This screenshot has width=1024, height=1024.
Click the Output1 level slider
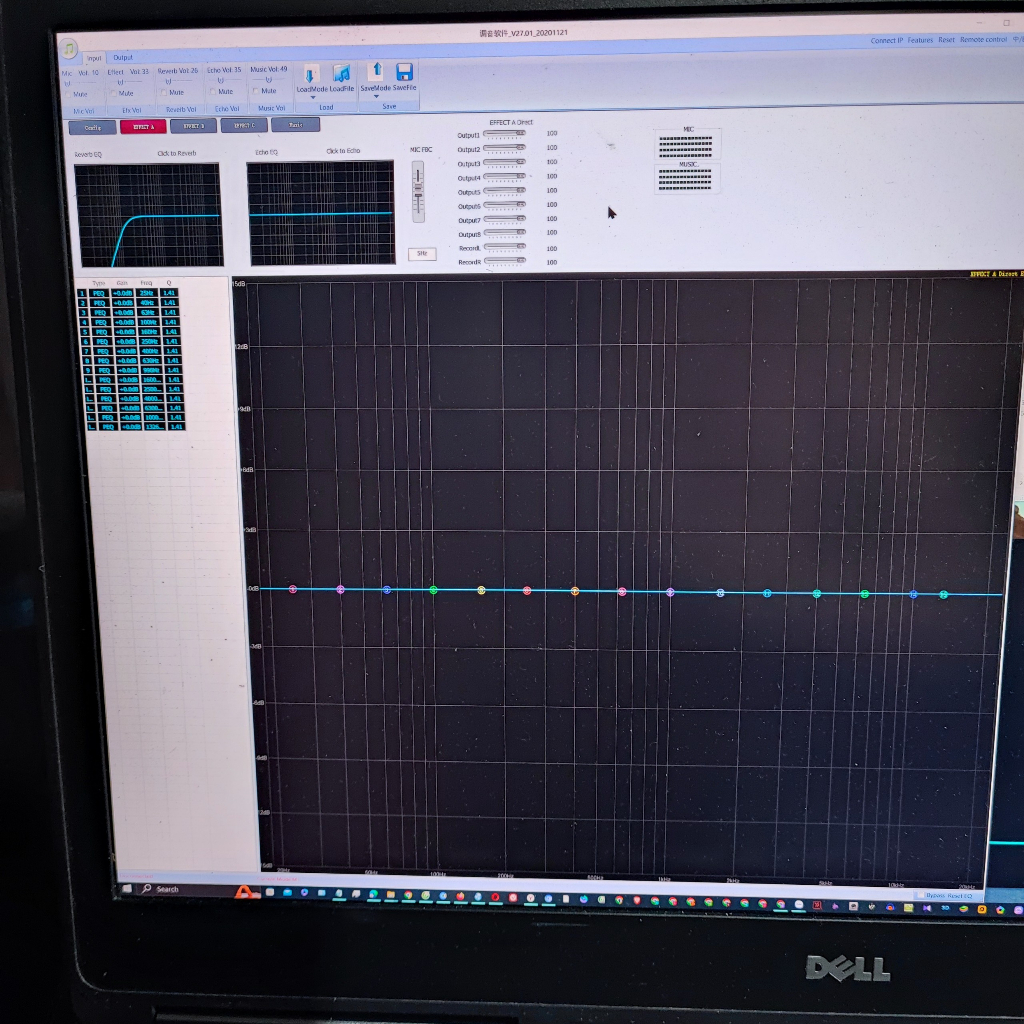(x=505, y=134)
